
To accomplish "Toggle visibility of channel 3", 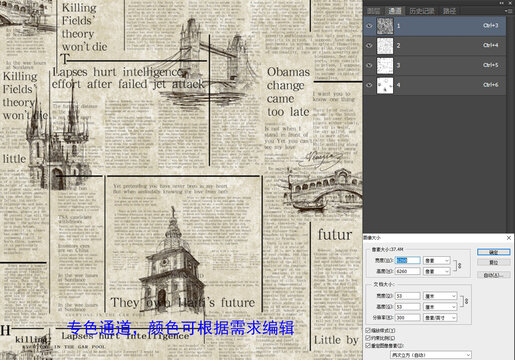I will click(369, 65).
